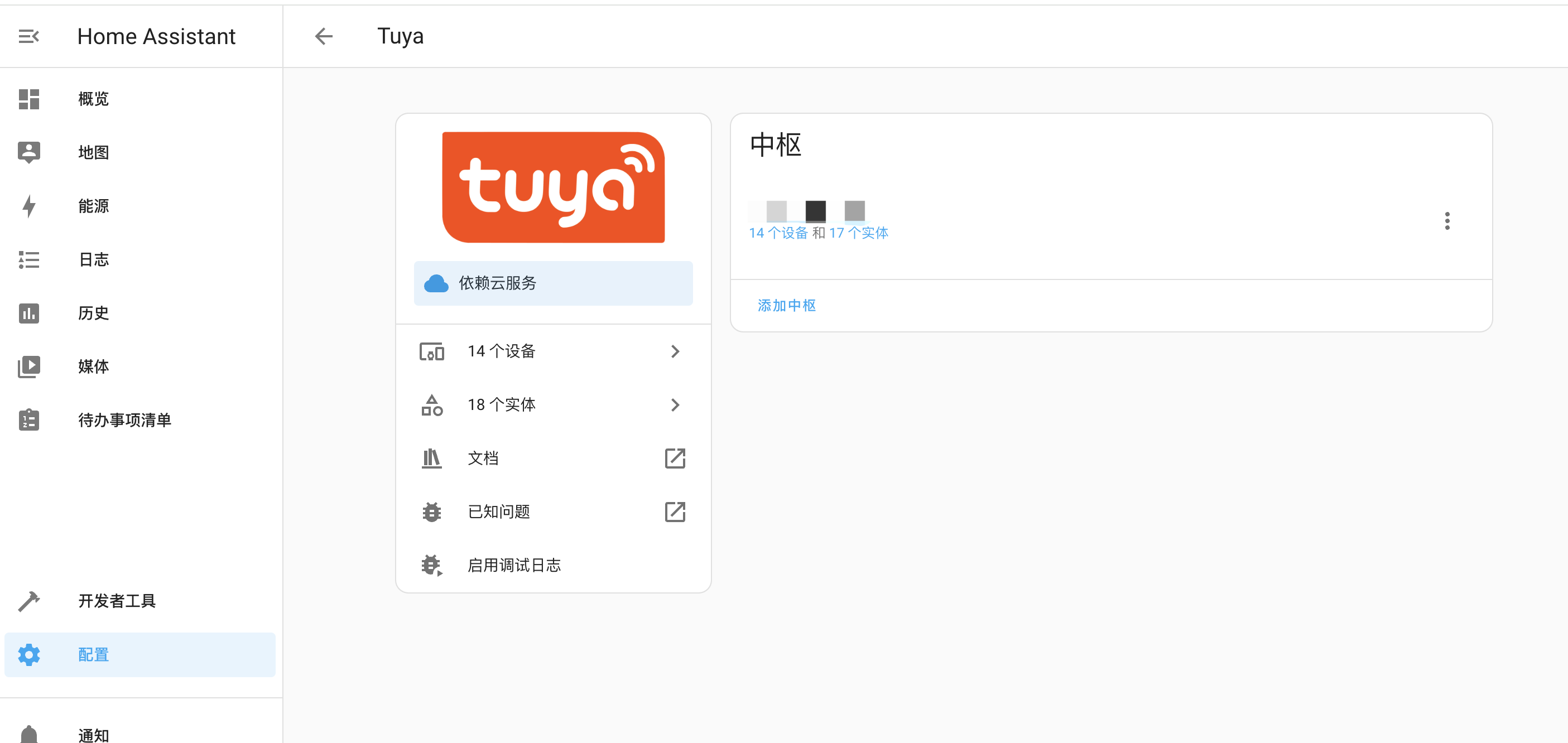Select 日志 in the sidebar
Screen dimensions: 1568x743
tap(140, 260)
